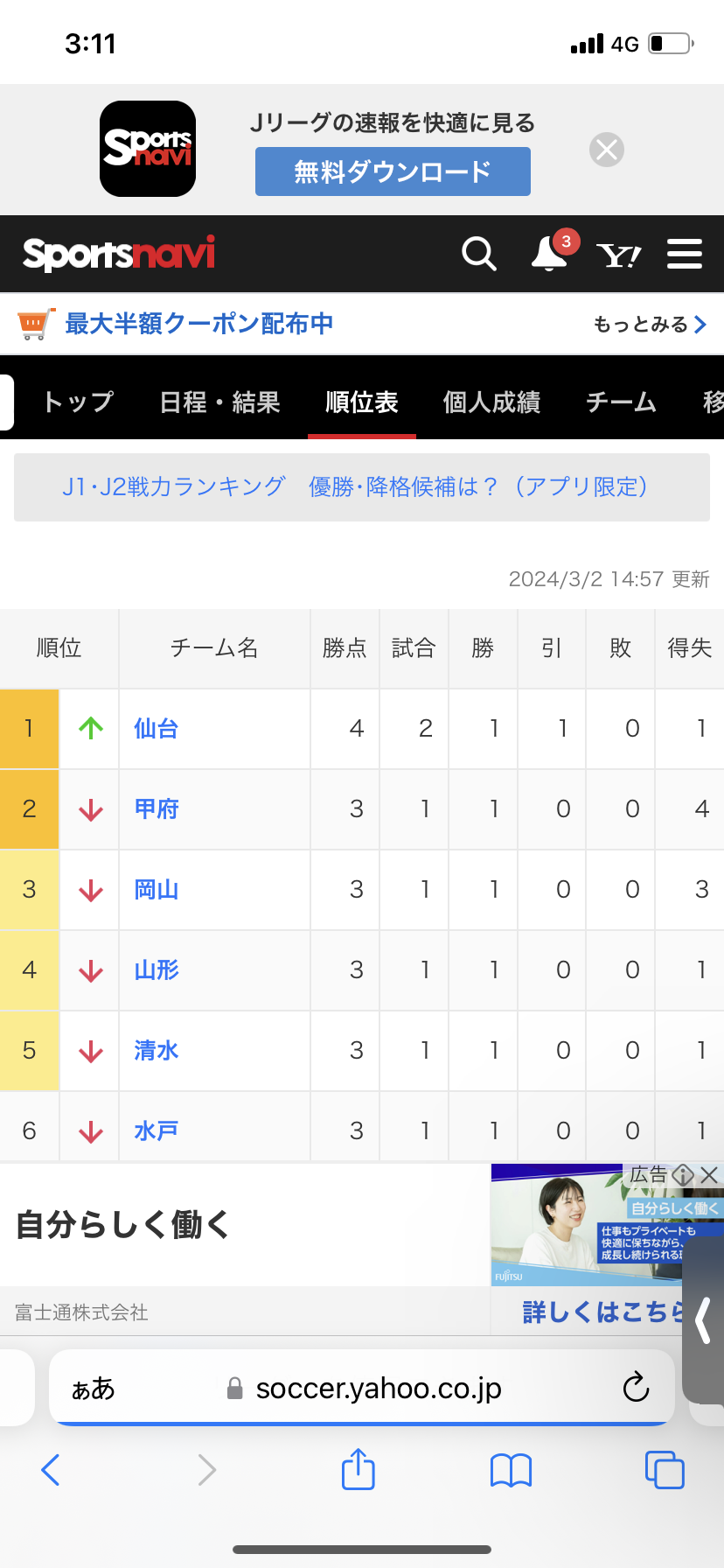This screenshot has height=1568, width=724.
Task: Open the ああ reader format menu
Action: [x=93, y=1389]
